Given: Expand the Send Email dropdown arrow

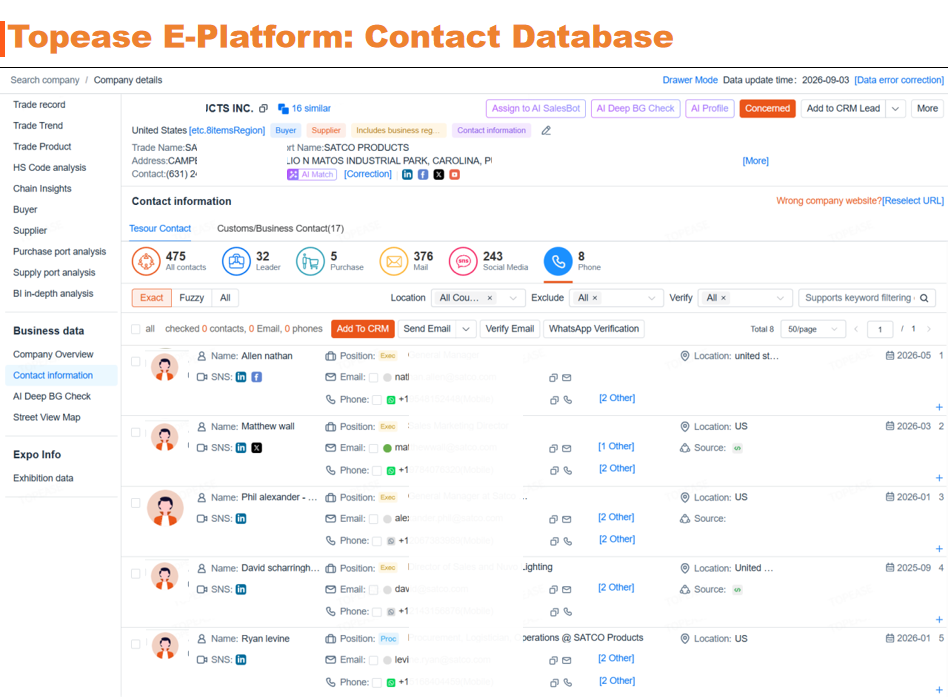Looking at the screenshot, I should click(x=466, y=329).
